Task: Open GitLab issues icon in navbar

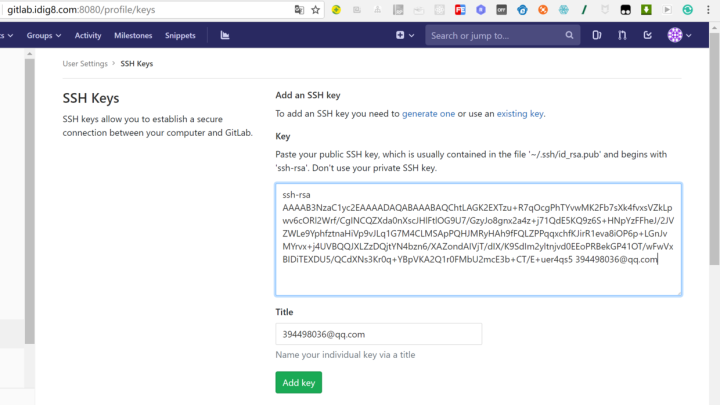Action: [596, 35]
